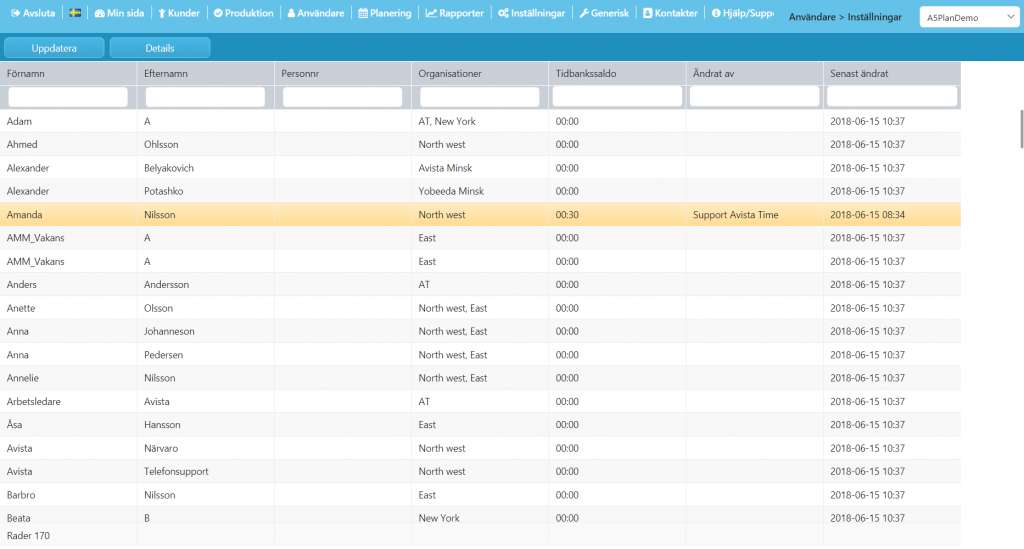Click the Pedersen last name cell
Image resolution: width=1024 pixels, height=549 pixels.
click(x=163, y=355)
